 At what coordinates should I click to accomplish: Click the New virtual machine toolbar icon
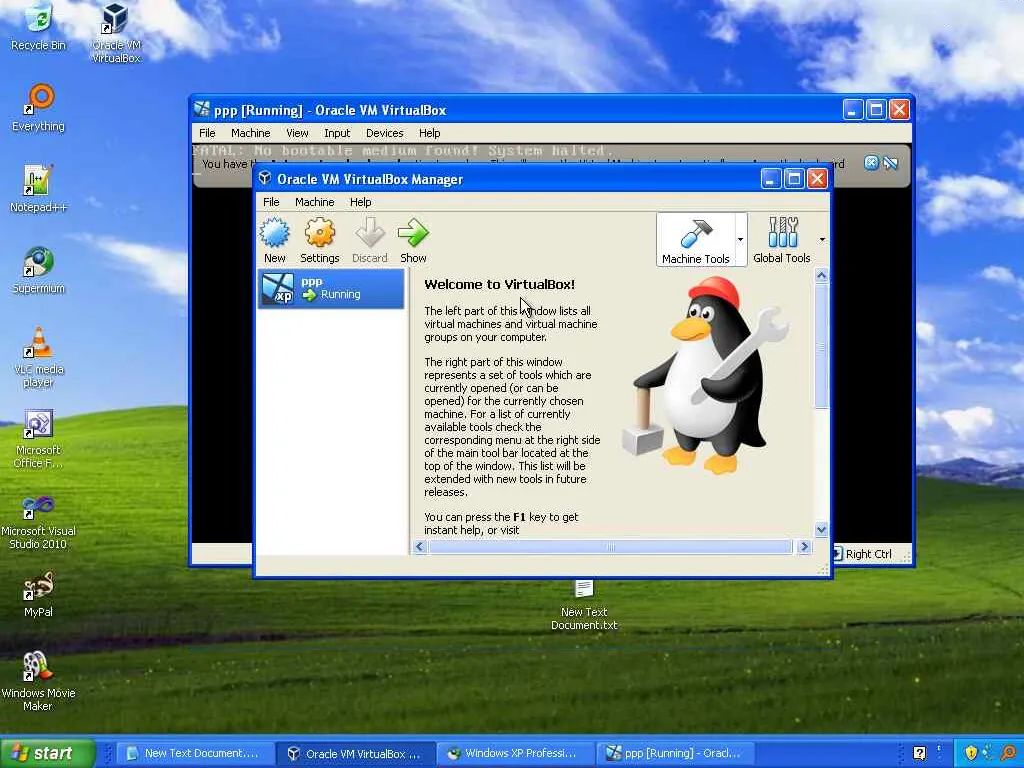(x=274, y=240)
